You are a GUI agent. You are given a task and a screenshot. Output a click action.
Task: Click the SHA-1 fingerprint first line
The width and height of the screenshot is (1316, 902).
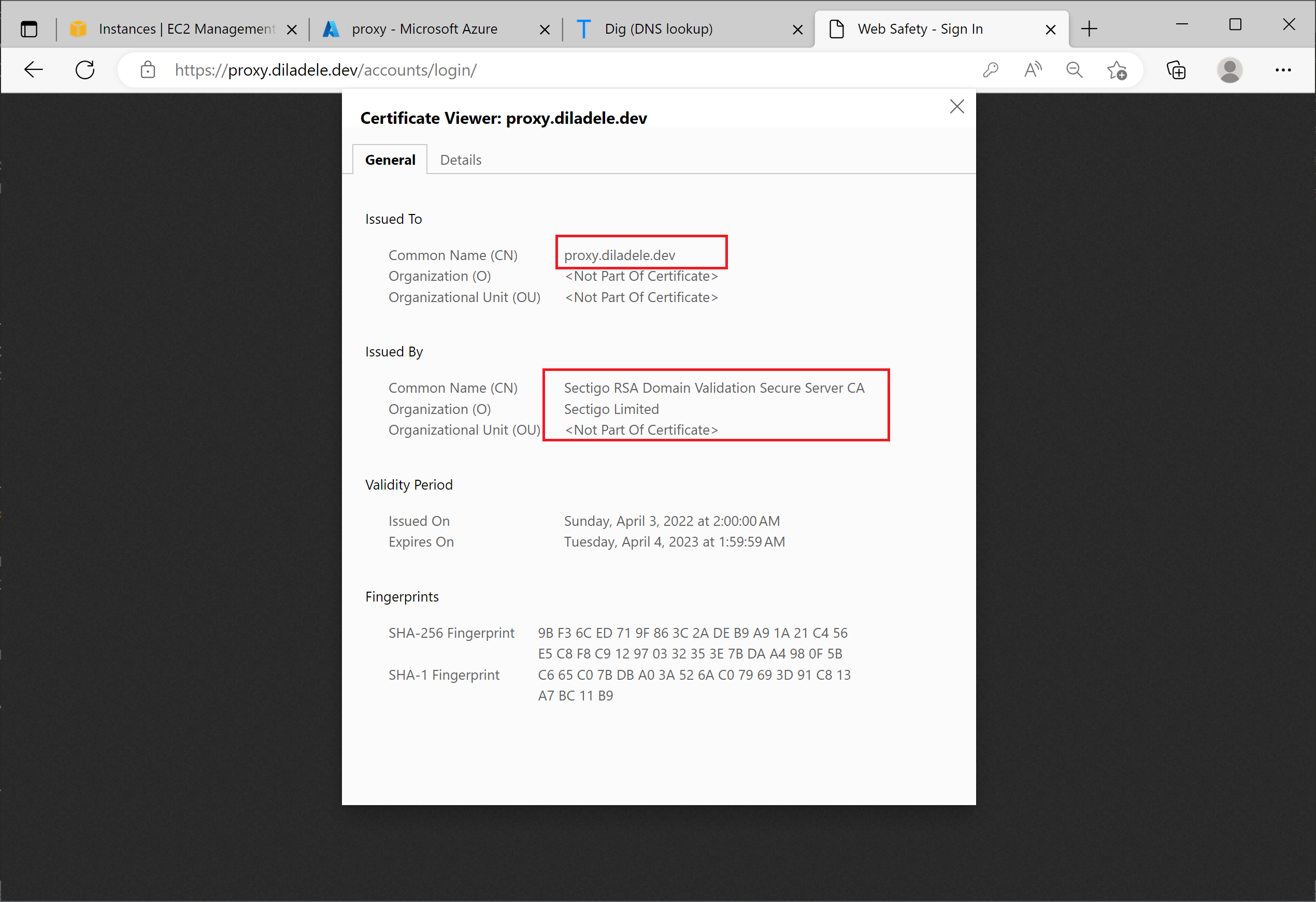click(694, 675)
